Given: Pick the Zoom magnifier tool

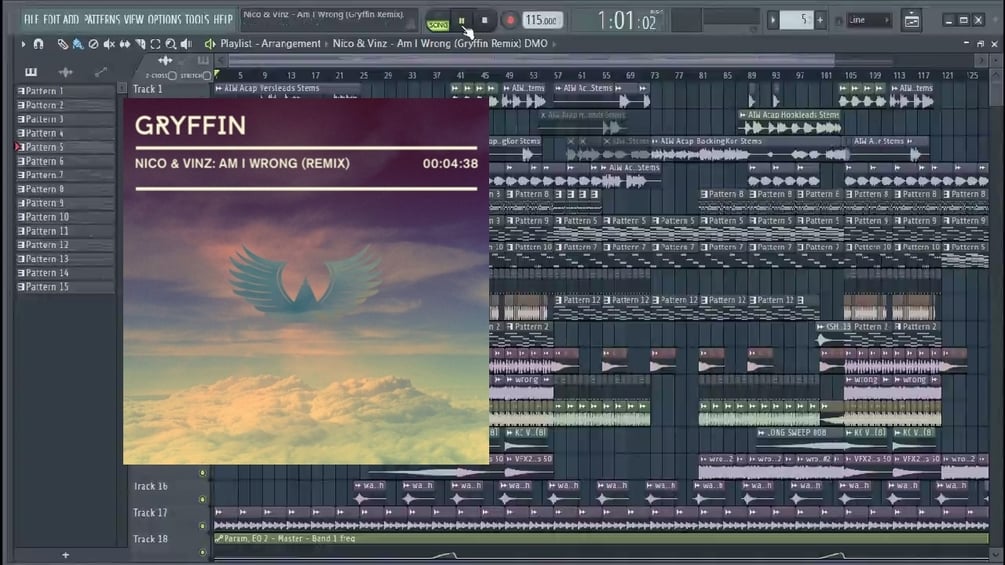Looking at the screenshot, I should click(171, 44).
